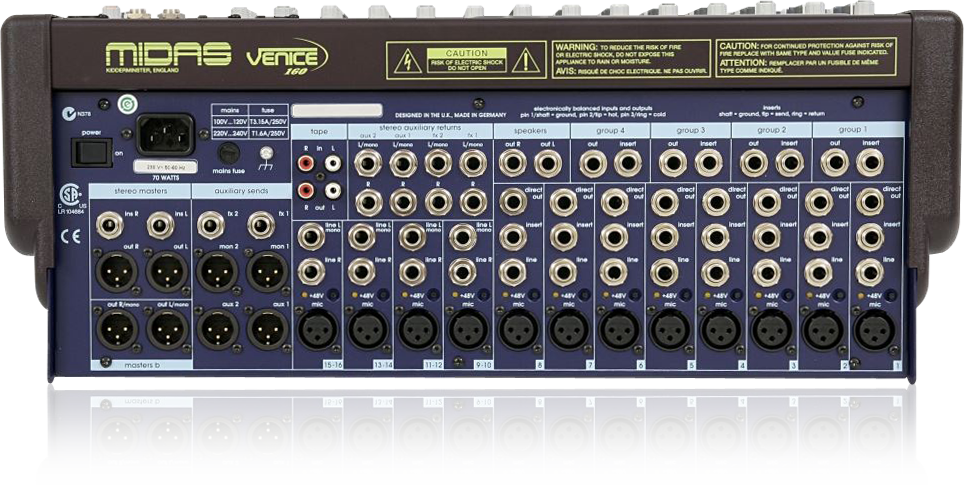Select the red tape out R RCA jack
The image size is (964, 485).
click(305, 191)
